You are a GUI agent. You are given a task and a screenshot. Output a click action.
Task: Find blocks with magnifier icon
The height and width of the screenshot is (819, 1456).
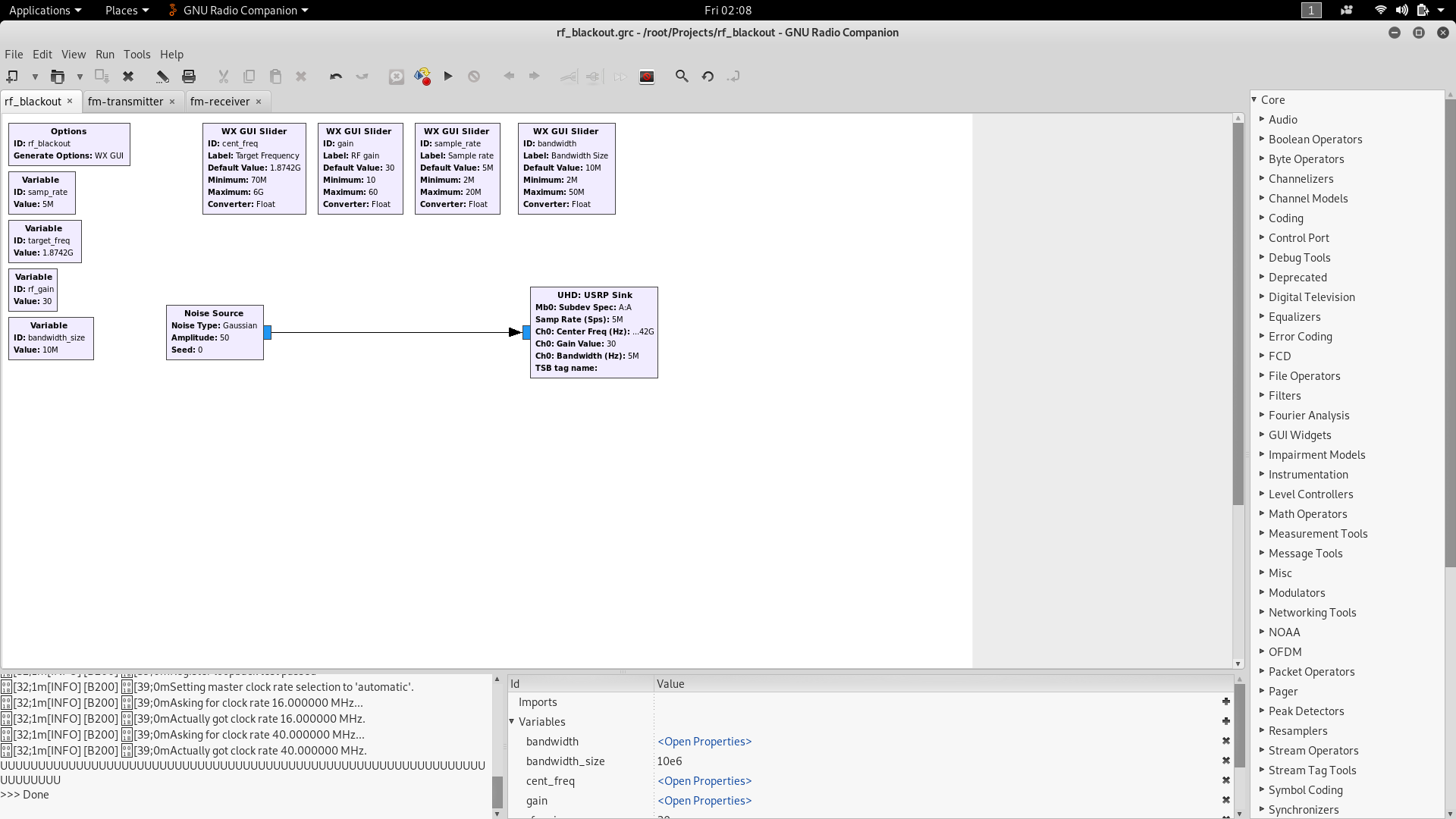682,77
